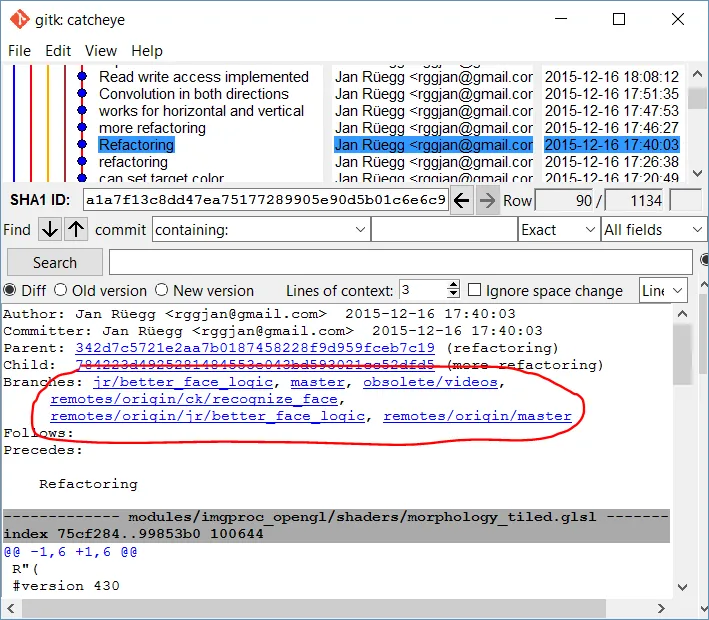Image resolution: width=709 pixels, height=620 pixels.
Task: Click the diff pane horizontal scrollbar thumb
Action: [314, 609]
